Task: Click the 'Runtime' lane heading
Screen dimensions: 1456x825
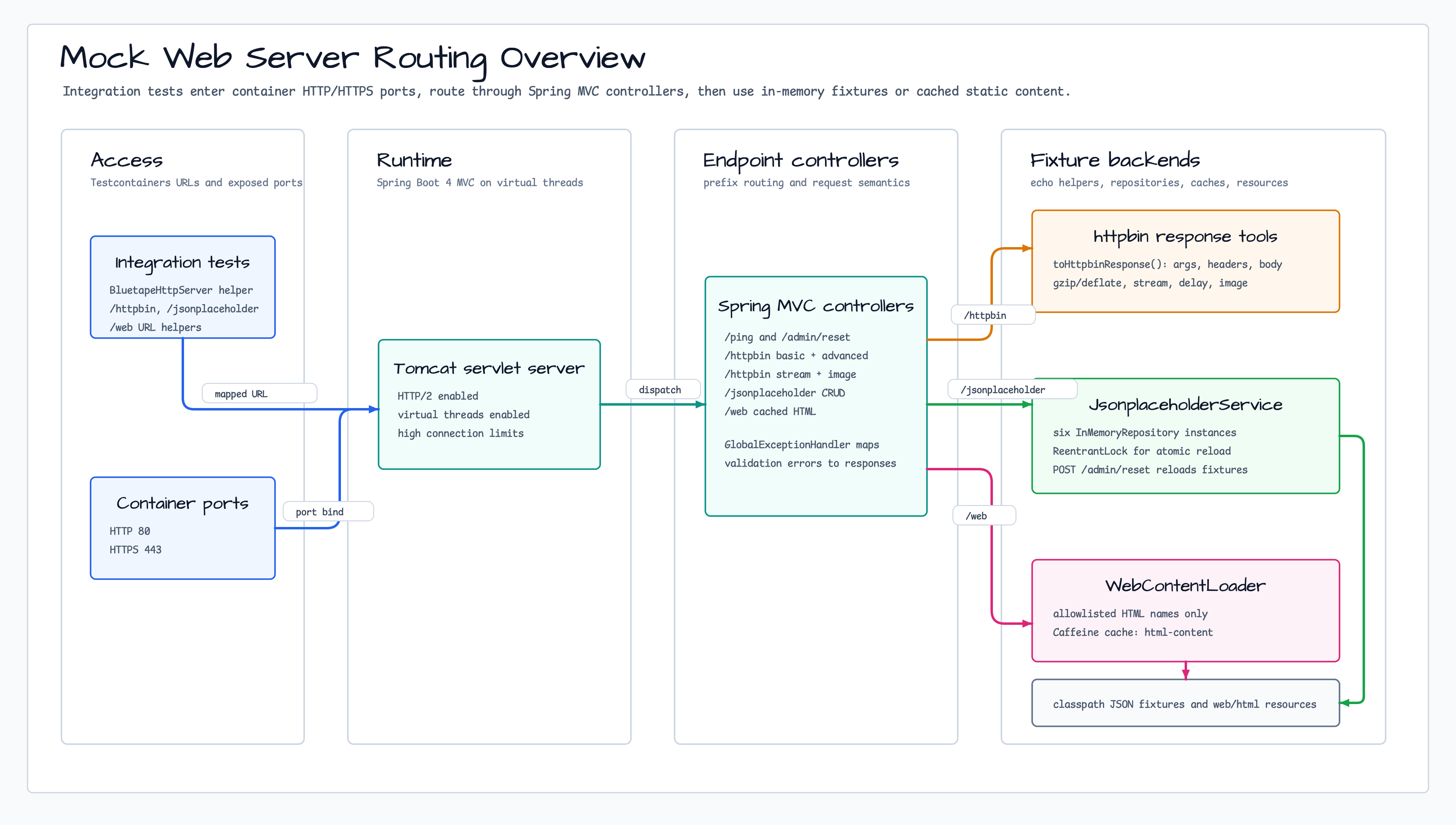Action: point(414,161)
